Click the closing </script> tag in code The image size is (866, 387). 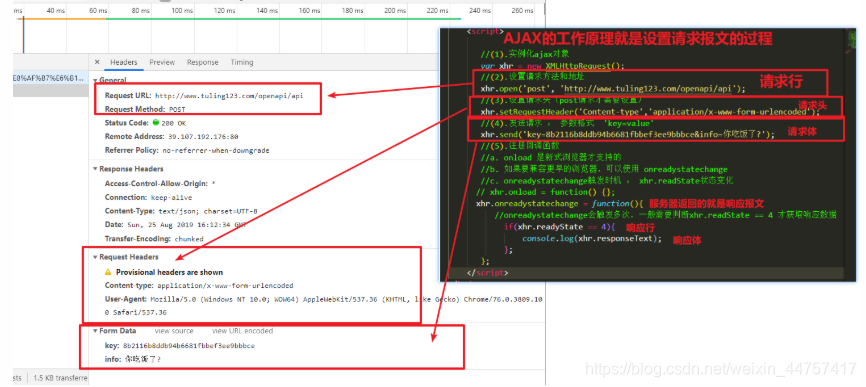[x=488, y=273]
